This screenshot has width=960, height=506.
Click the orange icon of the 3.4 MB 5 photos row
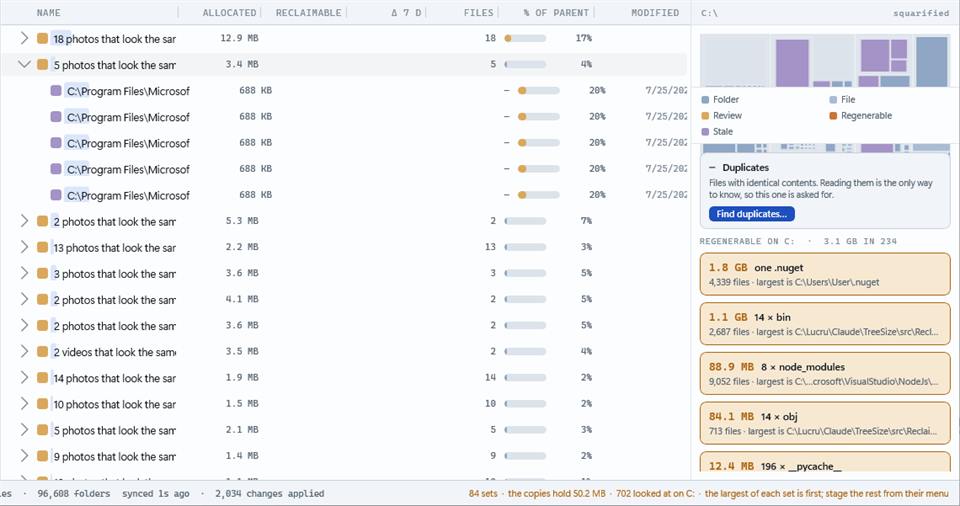click(x=42, y=64)
